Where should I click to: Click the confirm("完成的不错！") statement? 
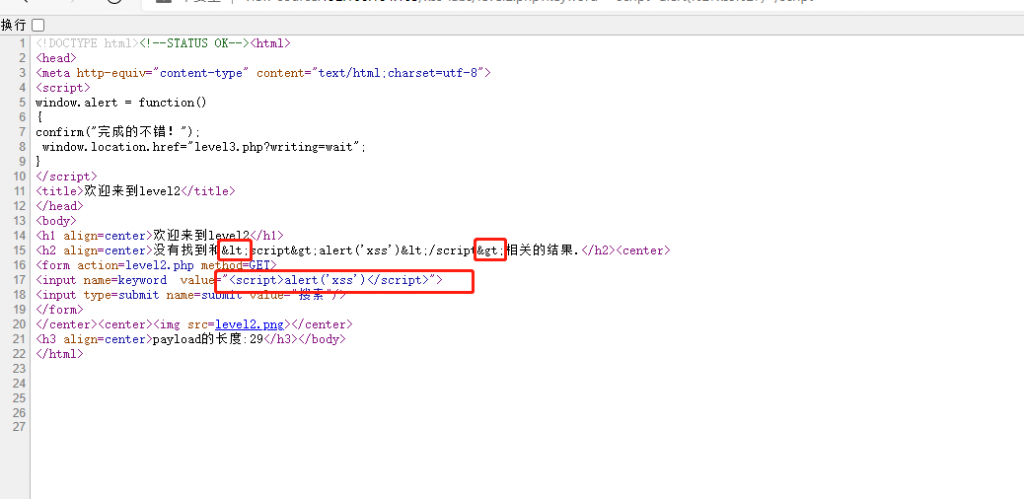pyautogui.click(x=118, y=132)
